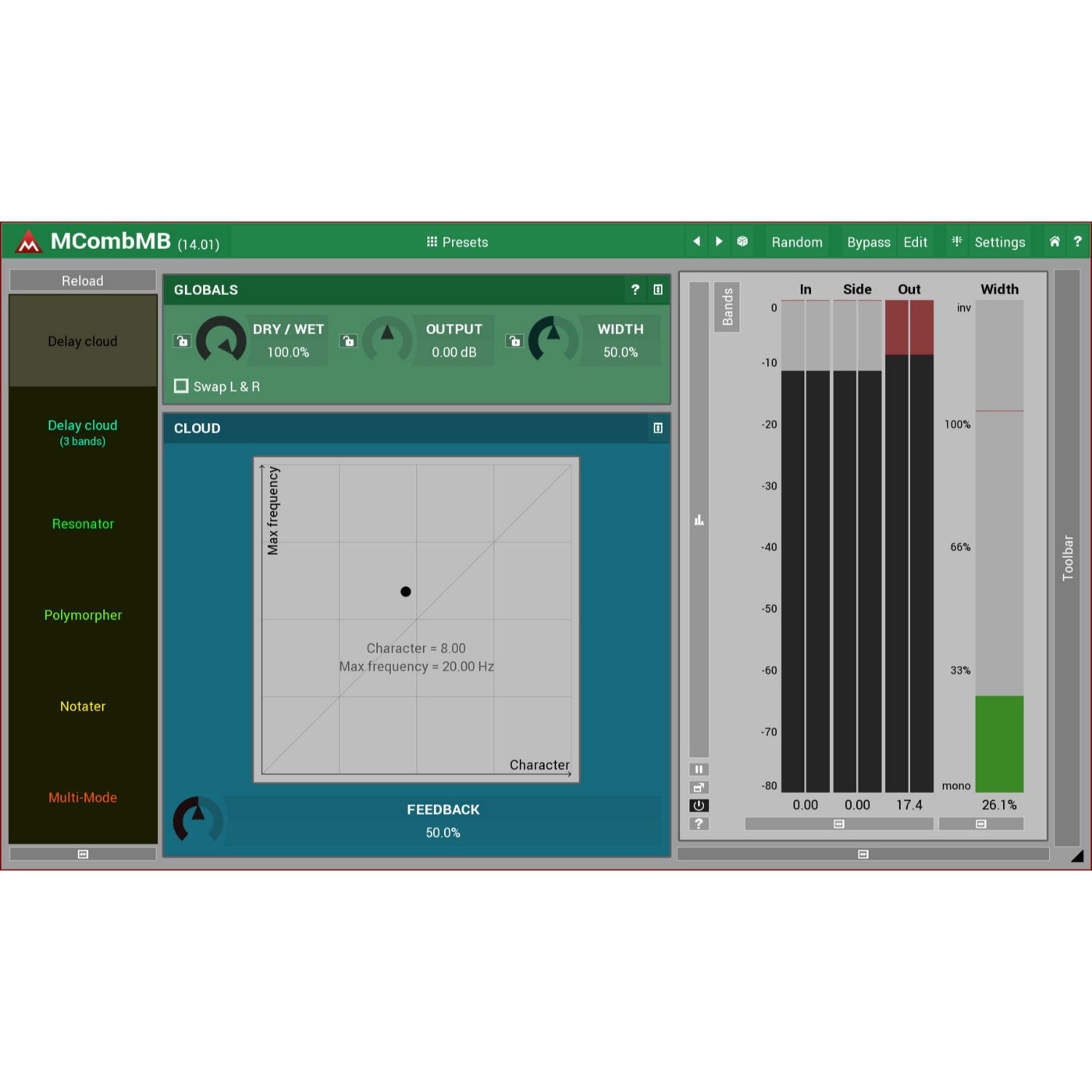Viewport: 1092px width, 1092px height.
Task: Toggle the Width lock icon
Action: 515,340
